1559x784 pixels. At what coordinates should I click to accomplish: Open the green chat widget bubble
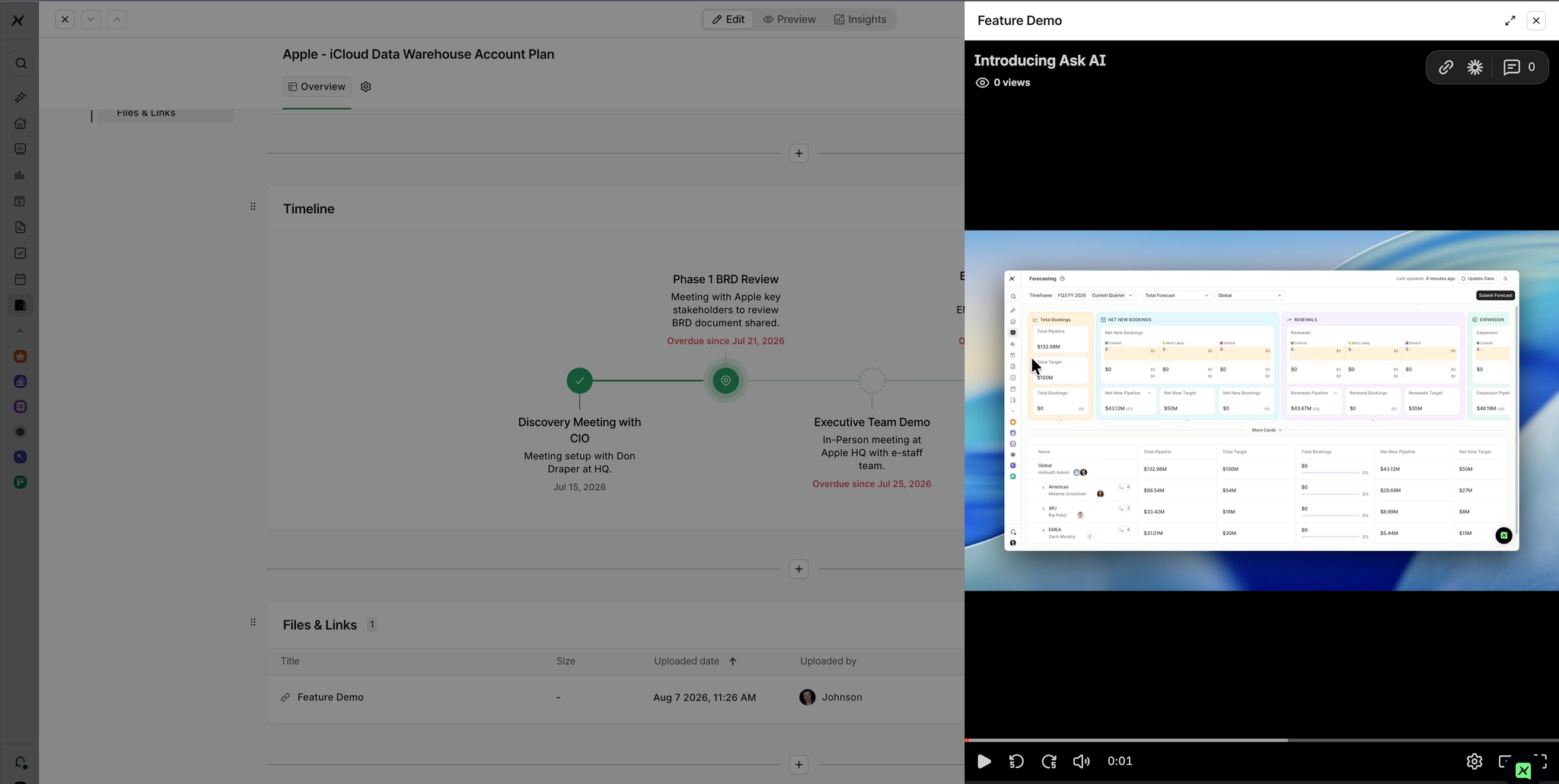point(1523,771)
